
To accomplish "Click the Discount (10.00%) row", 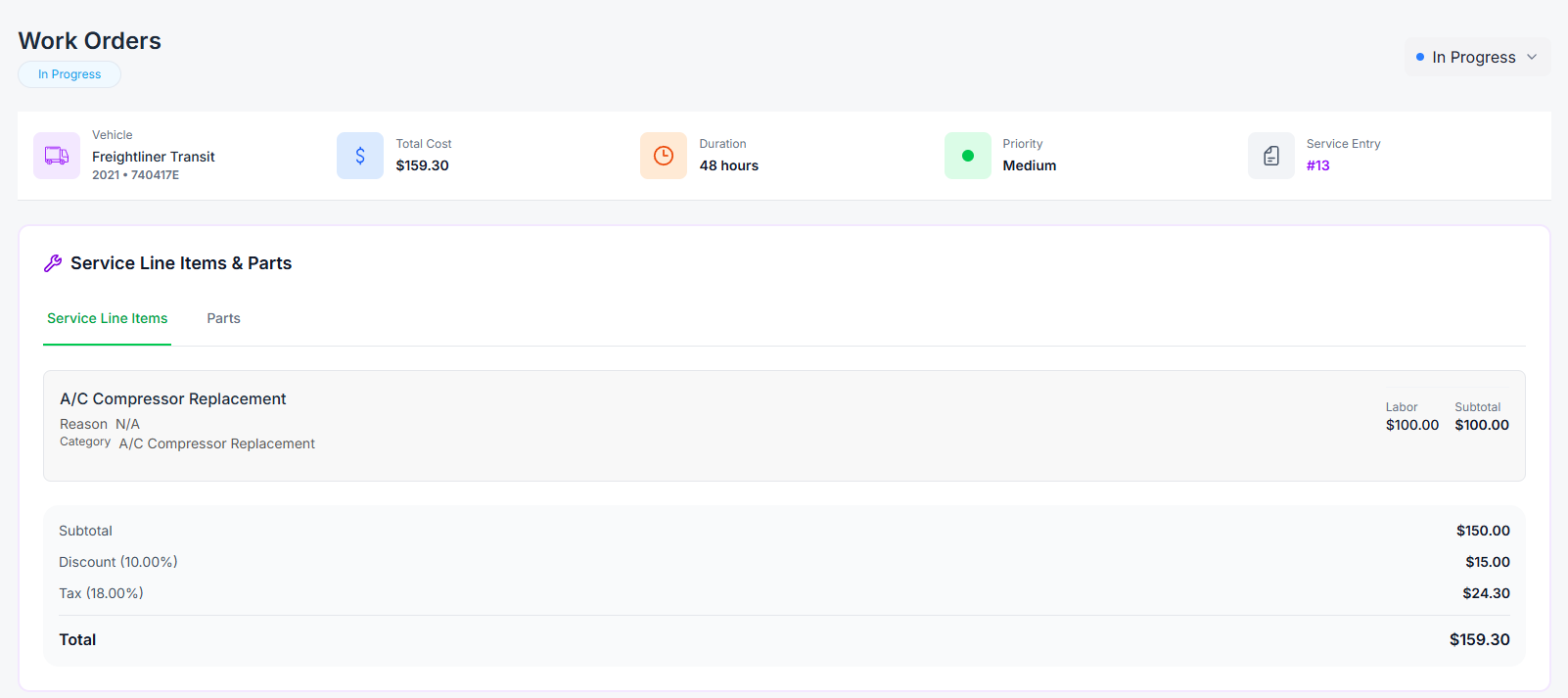I will pyautogui.click(x=118, y=562).
